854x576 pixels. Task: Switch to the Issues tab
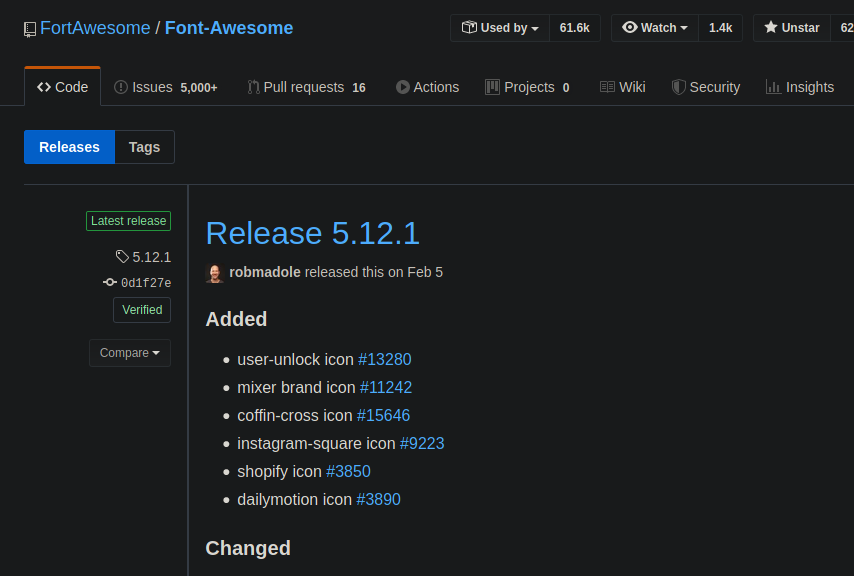click(150, 87)
